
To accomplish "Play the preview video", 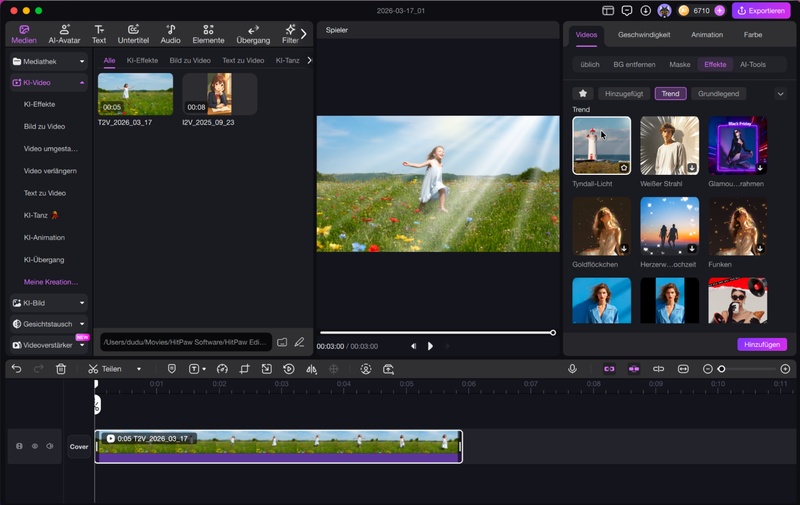I will tap(430, 346).
